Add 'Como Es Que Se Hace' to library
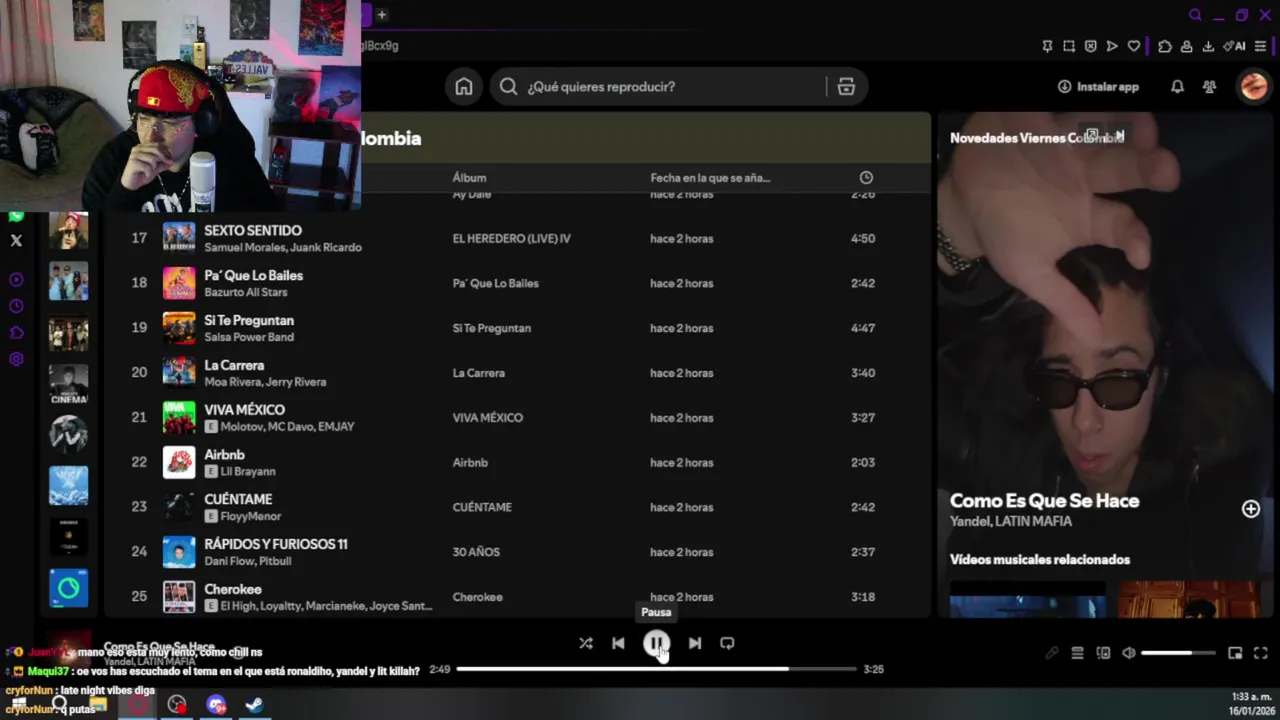The width and height of the screenshot is (1280, 720). [1251, 509]
